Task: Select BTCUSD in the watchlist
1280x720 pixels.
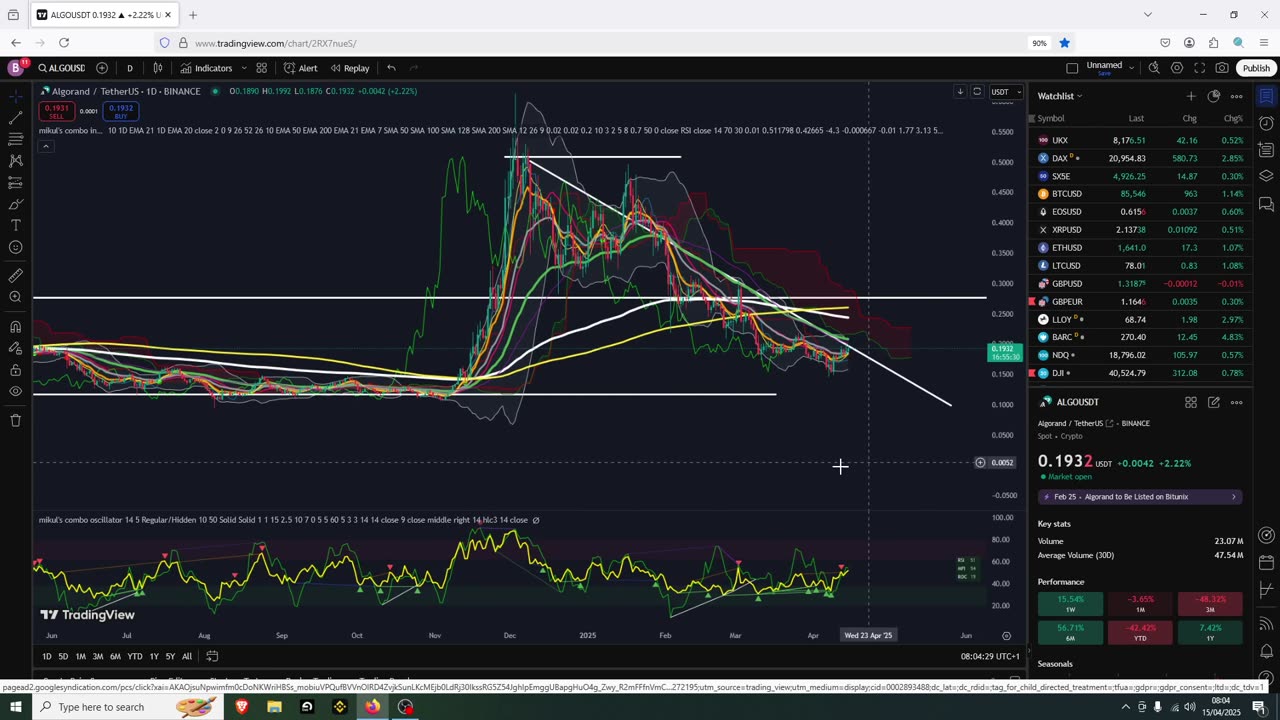Action: click(x=1140, y=194)
